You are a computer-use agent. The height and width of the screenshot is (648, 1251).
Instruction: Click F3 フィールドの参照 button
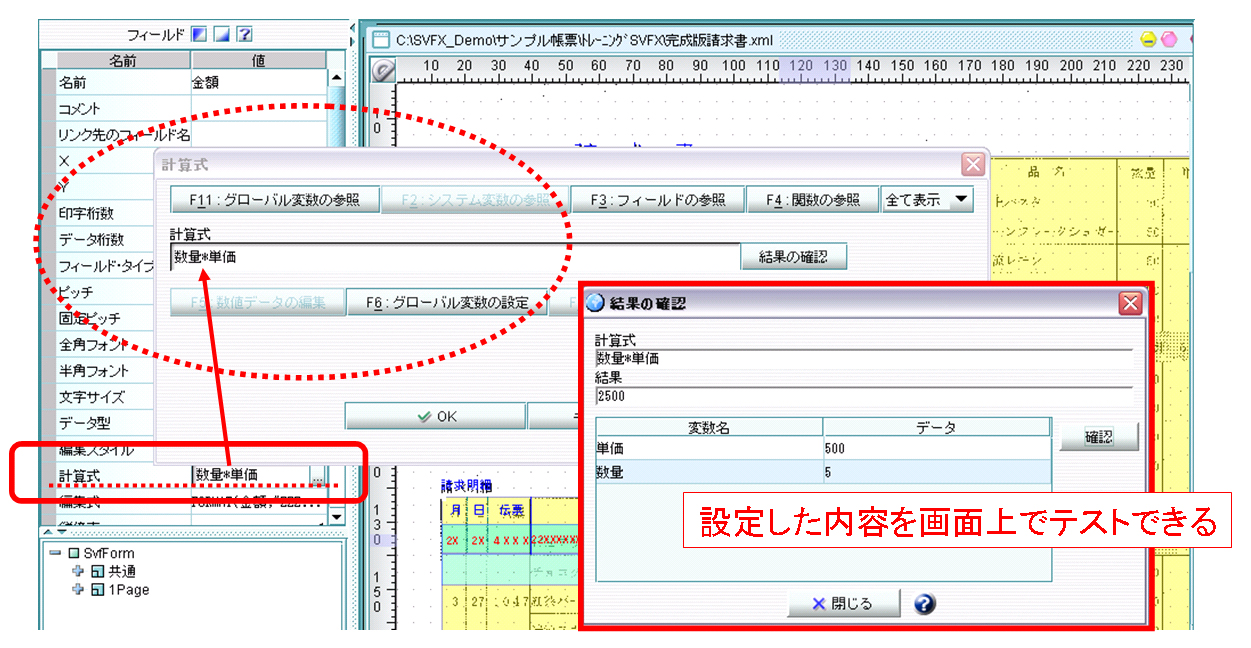(657, 200)
